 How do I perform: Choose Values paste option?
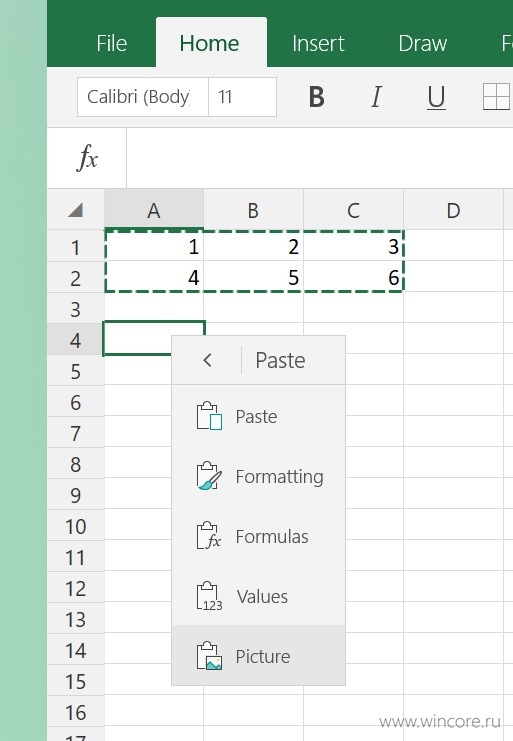coord(258,596)
